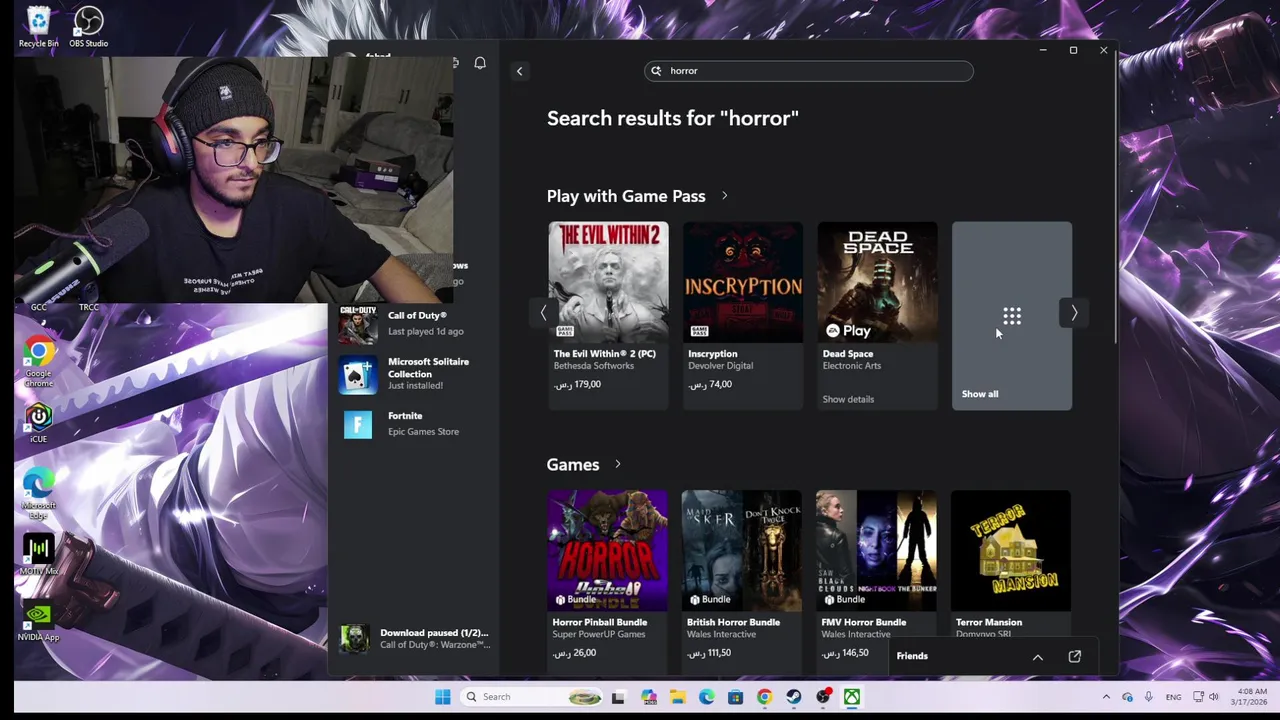1280x720 pixels.
Task: Select "Super PowerUP Games" publisher text
Action: (599, 634)
